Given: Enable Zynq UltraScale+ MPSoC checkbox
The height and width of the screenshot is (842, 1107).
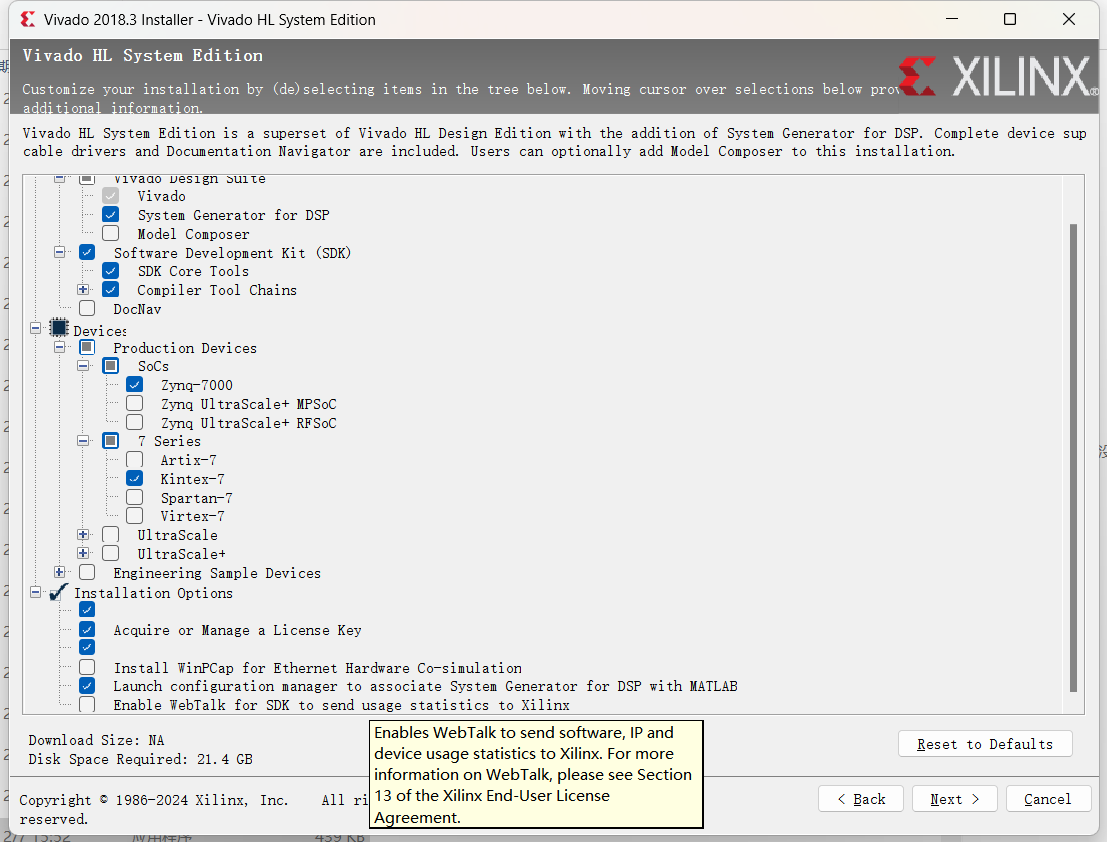Looking at the screenshot, I should 134,403.
